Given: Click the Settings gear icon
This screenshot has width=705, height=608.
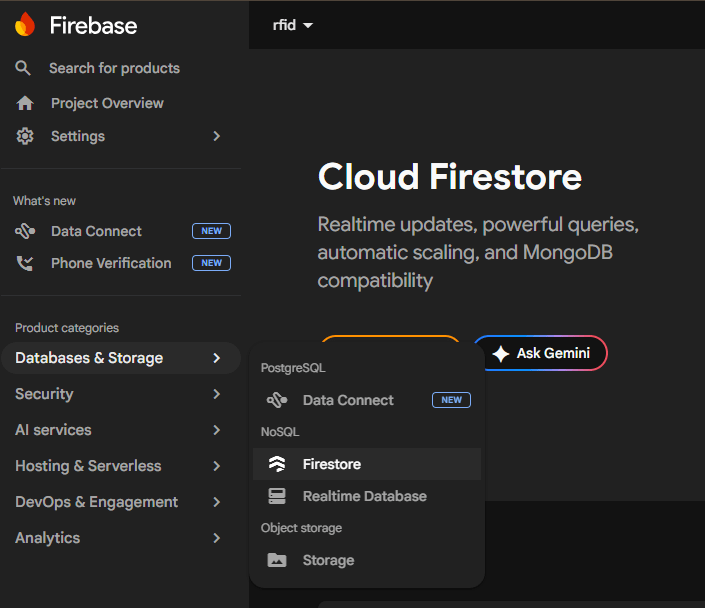Looking at the screenshot, I should pyautogui.click(x=25, y=136).
